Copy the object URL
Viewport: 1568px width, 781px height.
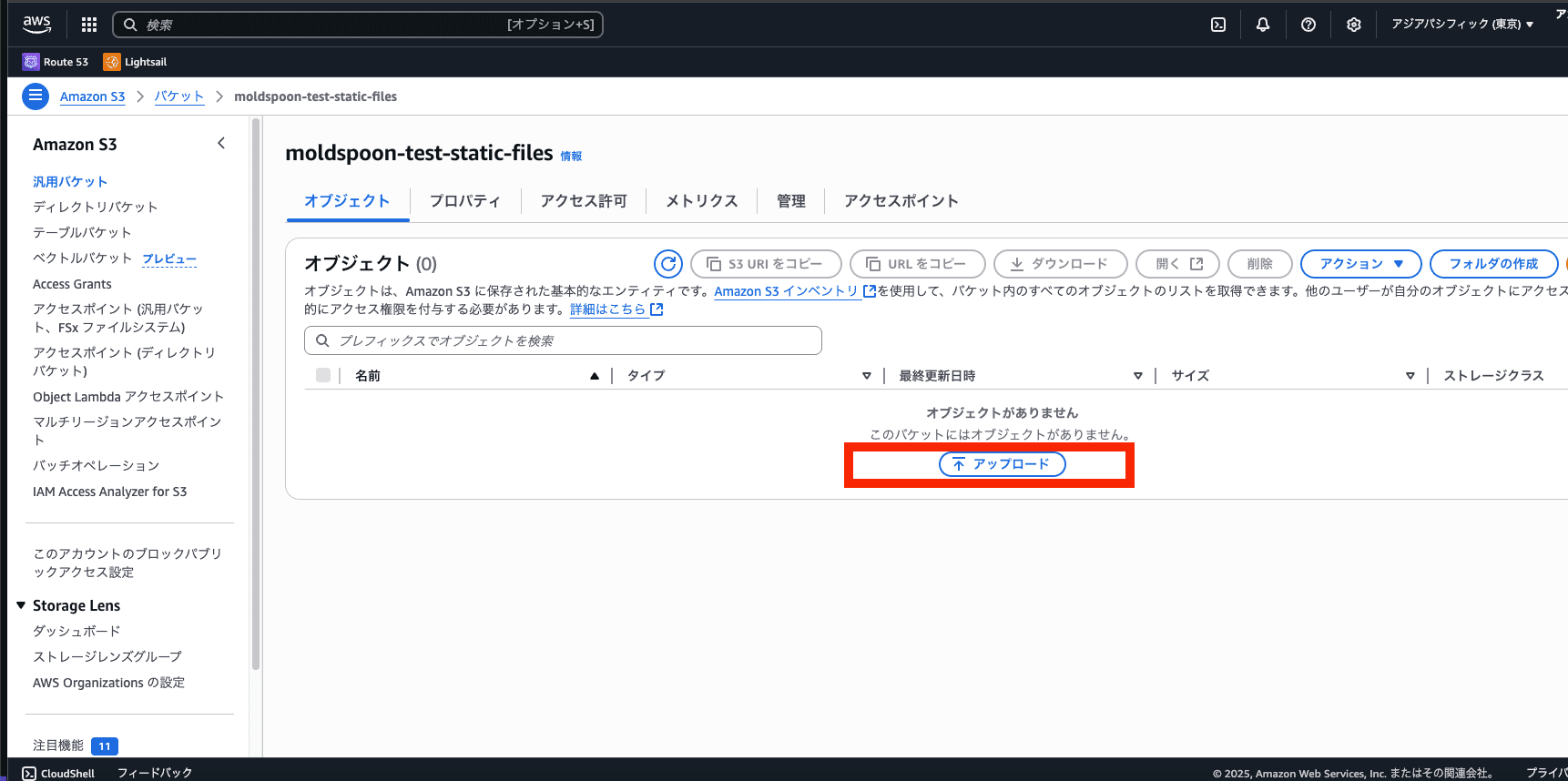917,264
